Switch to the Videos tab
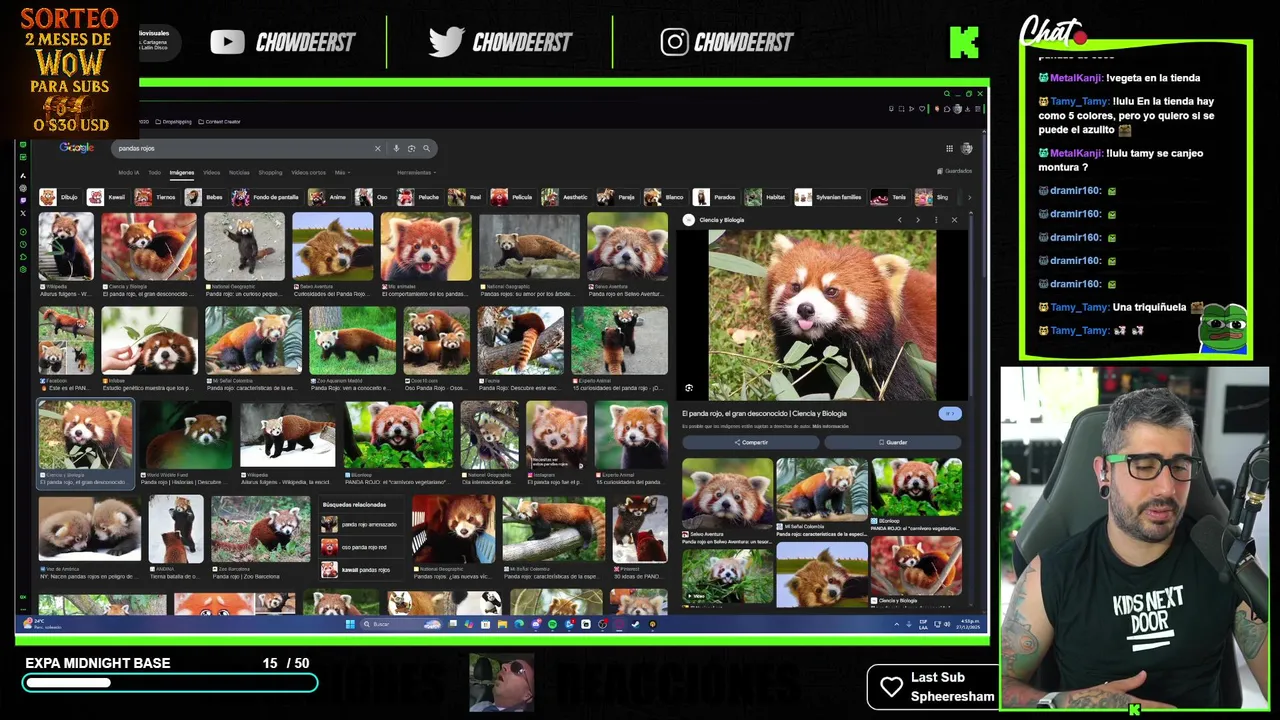 click(211, 172)
